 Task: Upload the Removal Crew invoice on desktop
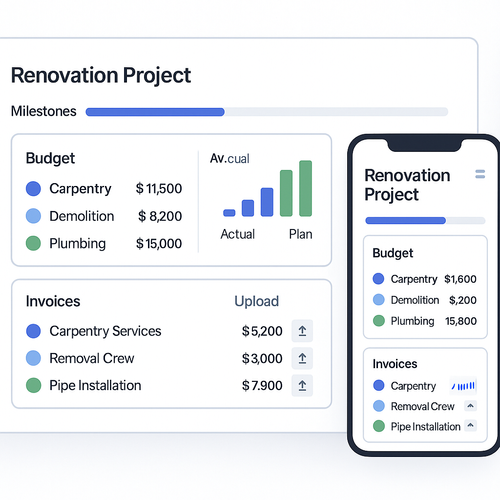302,358
